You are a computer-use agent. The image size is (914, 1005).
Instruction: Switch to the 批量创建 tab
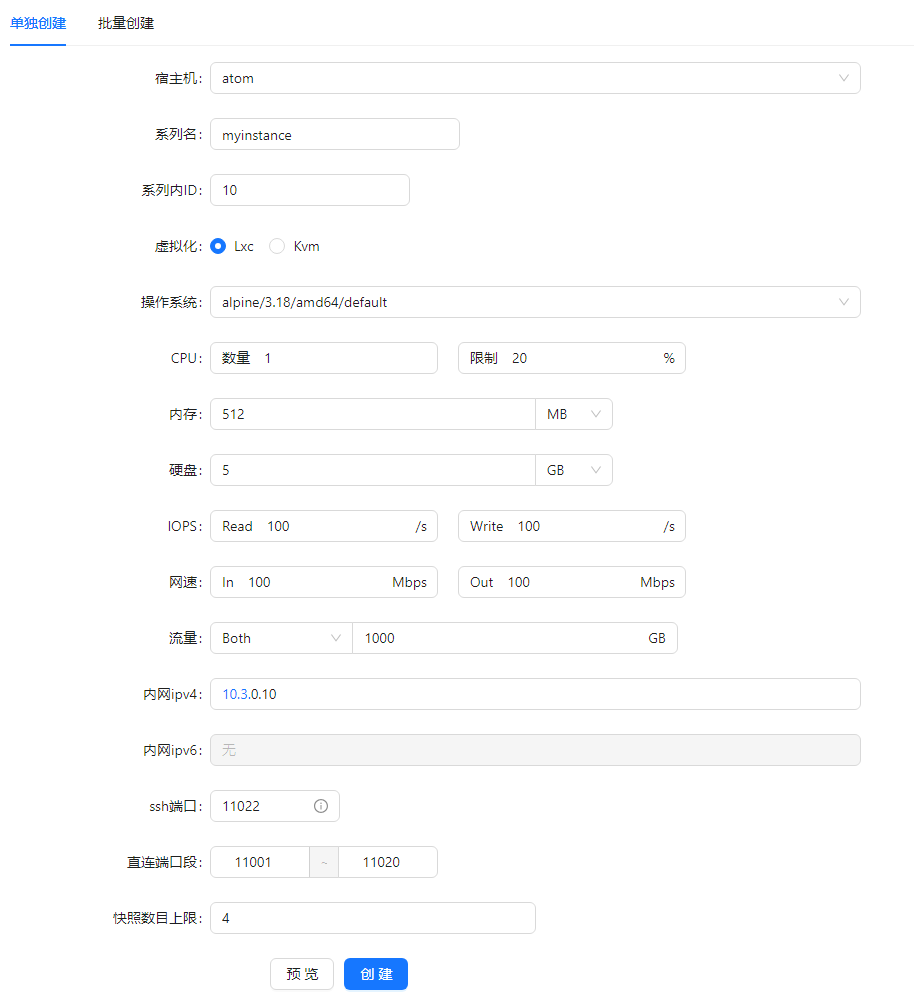[x=126, y=22]
